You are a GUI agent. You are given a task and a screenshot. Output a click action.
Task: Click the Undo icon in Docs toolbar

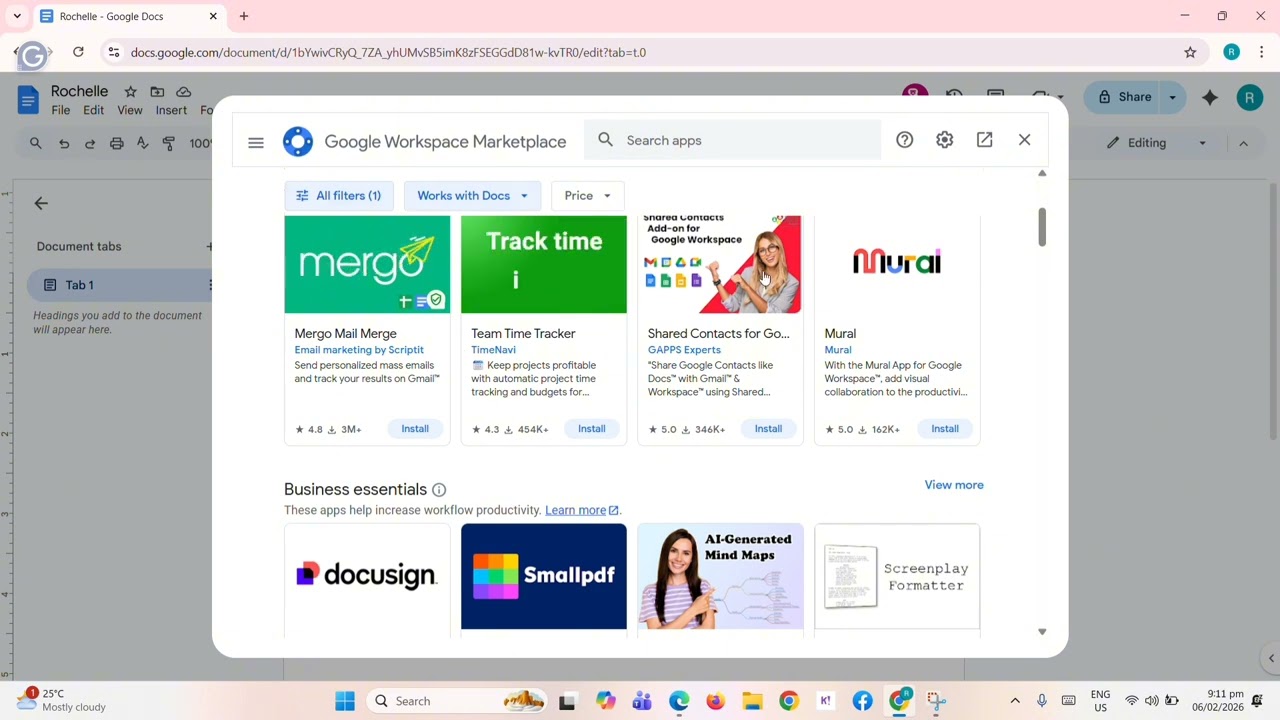64,144
